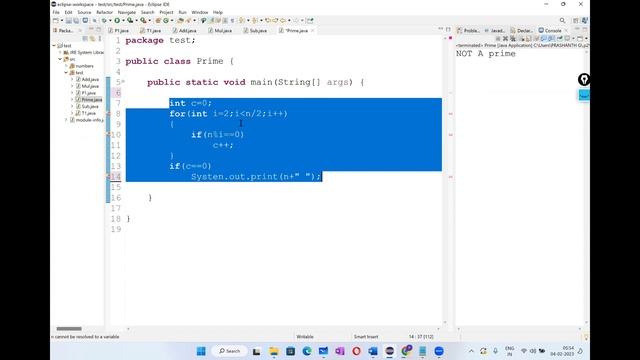
Task: Open the Run menu
Action: pyautogui.click(x=182, y=12)
